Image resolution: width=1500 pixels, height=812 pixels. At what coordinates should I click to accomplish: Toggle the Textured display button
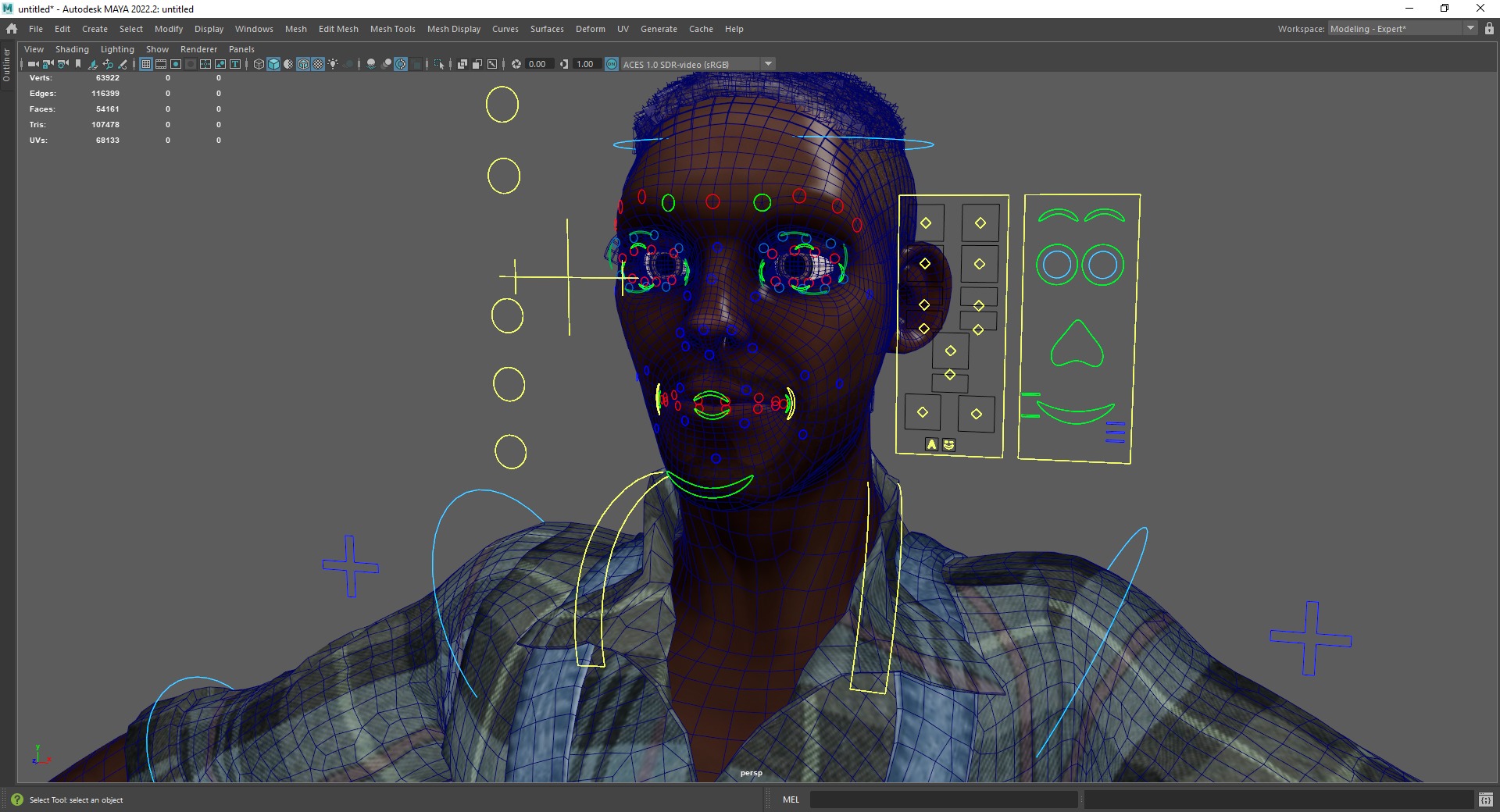click(318, 64)
